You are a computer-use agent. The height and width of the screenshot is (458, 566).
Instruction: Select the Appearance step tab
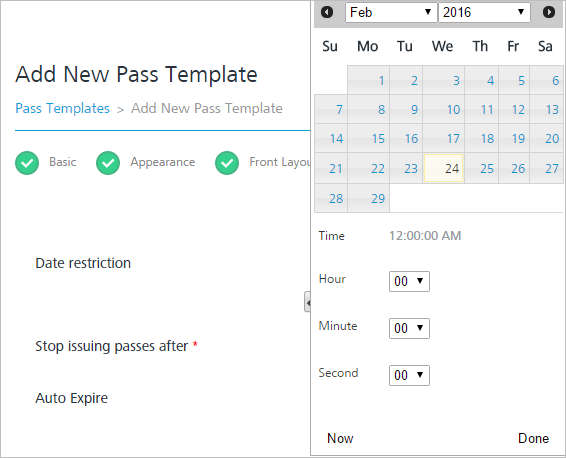[162, 162]
